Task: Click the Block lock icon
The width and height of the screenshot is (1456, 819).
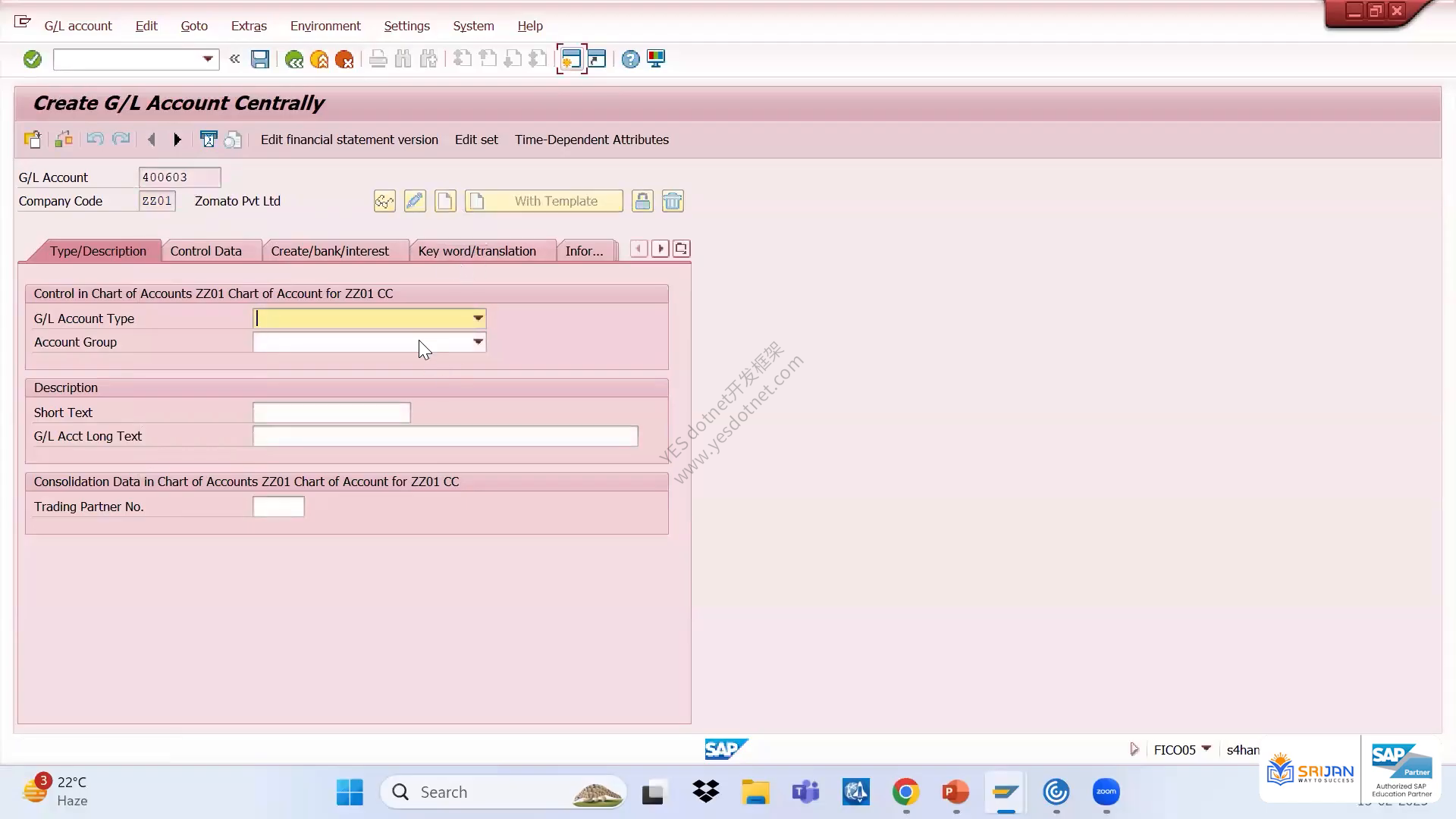Action: tap(642, 201)
